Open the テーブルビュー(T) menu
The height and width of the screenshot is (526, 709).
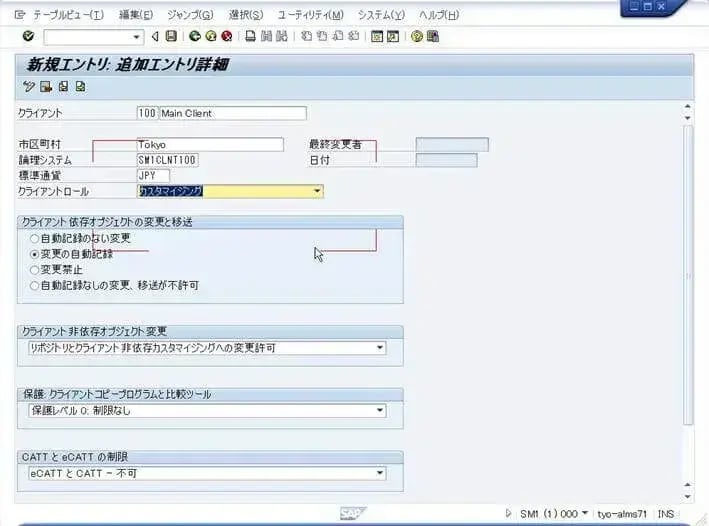(x=69, y=15)
